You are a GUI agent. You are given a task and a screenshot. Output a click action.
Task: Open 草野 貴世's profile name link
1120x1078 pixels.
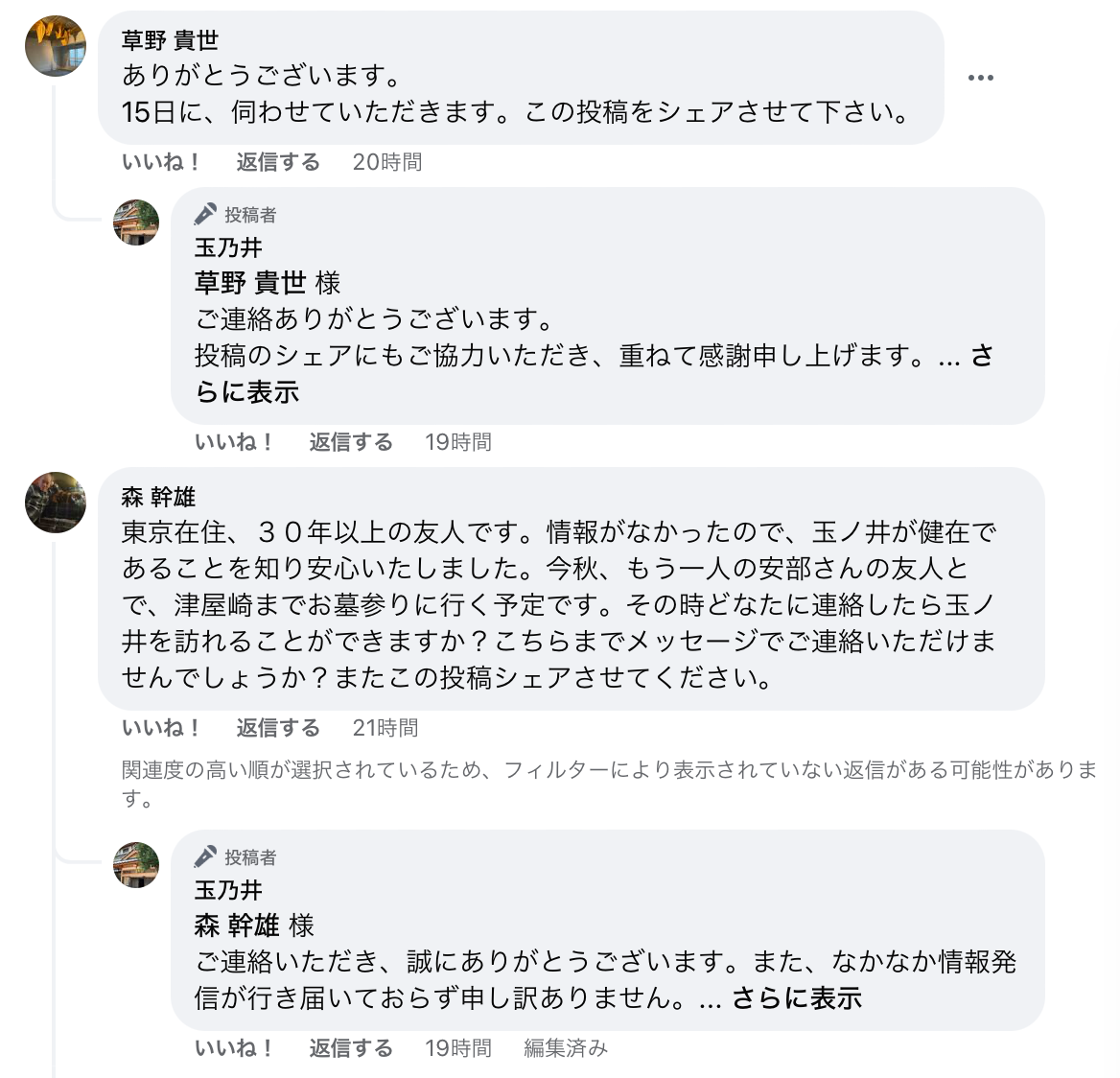click(x=170, y=40)
